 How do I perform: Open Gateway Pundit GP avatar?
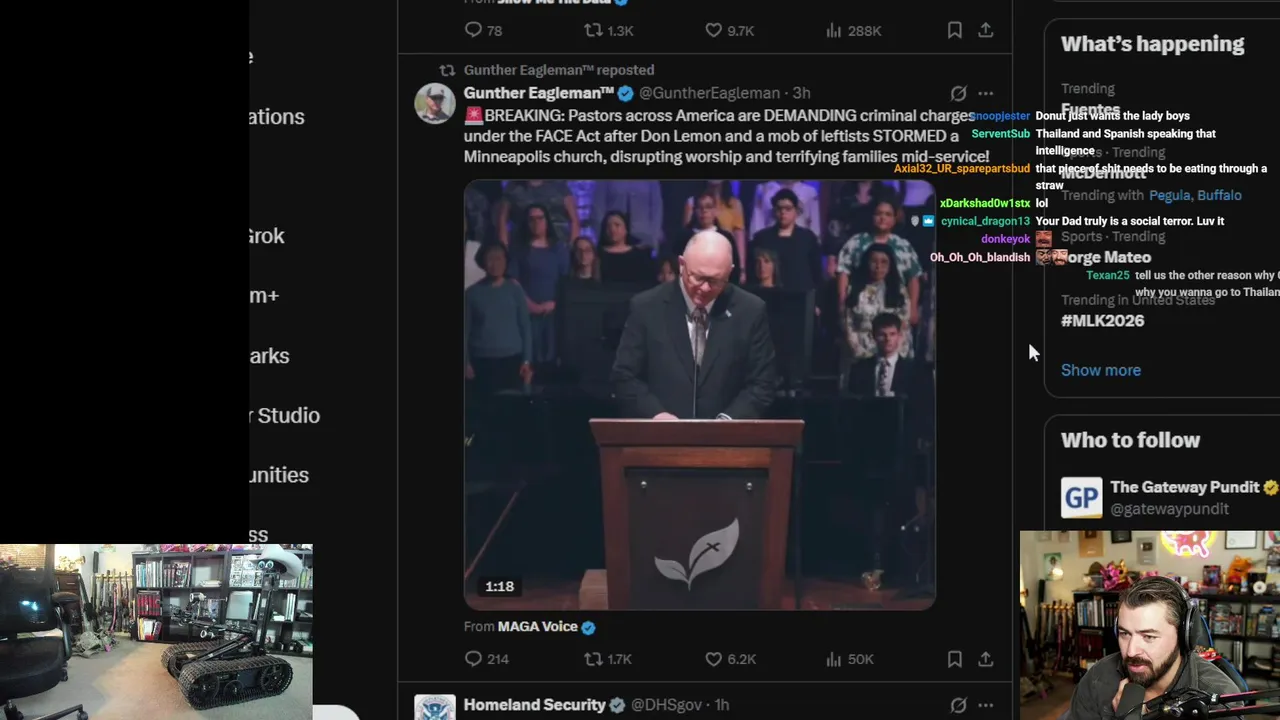click(1081, 497)
